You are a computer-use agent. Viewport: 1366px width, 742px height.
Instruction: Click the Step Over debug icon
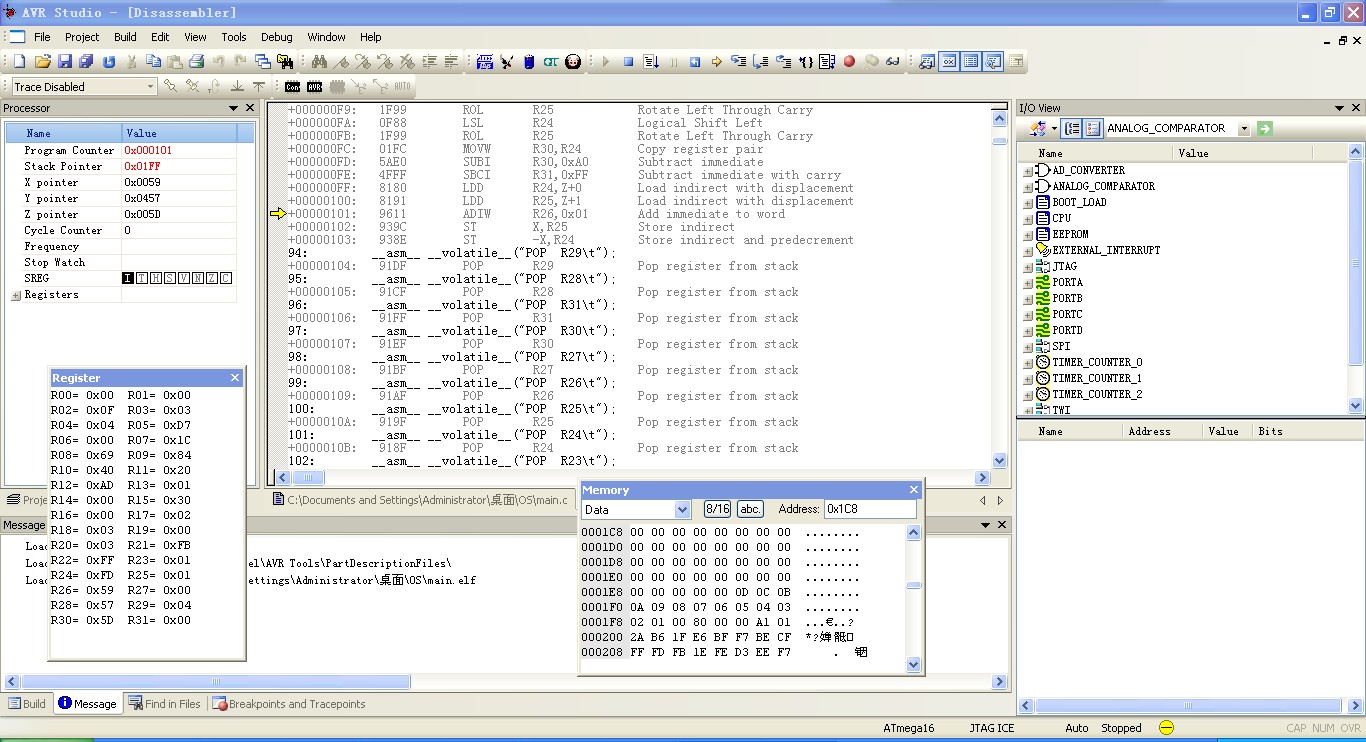761,62
